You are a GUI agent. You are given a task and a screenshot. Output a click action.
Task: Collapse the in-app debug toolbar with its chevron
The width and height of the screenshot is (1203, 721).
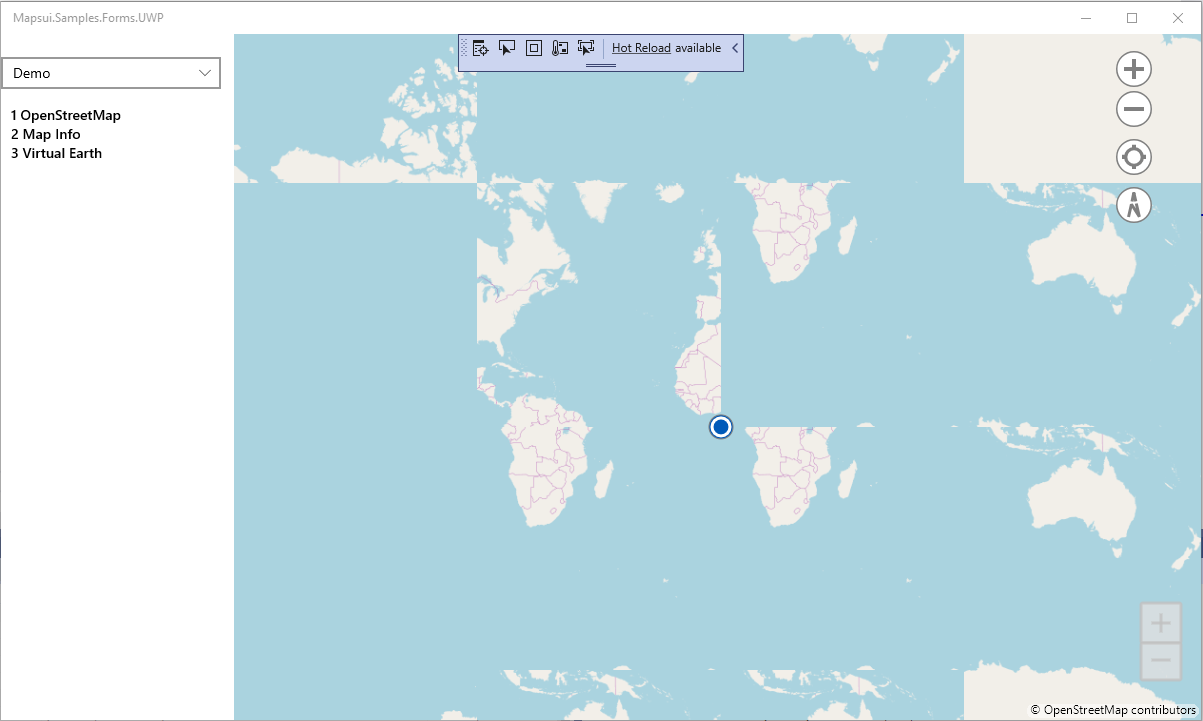(x=735, y=47)
